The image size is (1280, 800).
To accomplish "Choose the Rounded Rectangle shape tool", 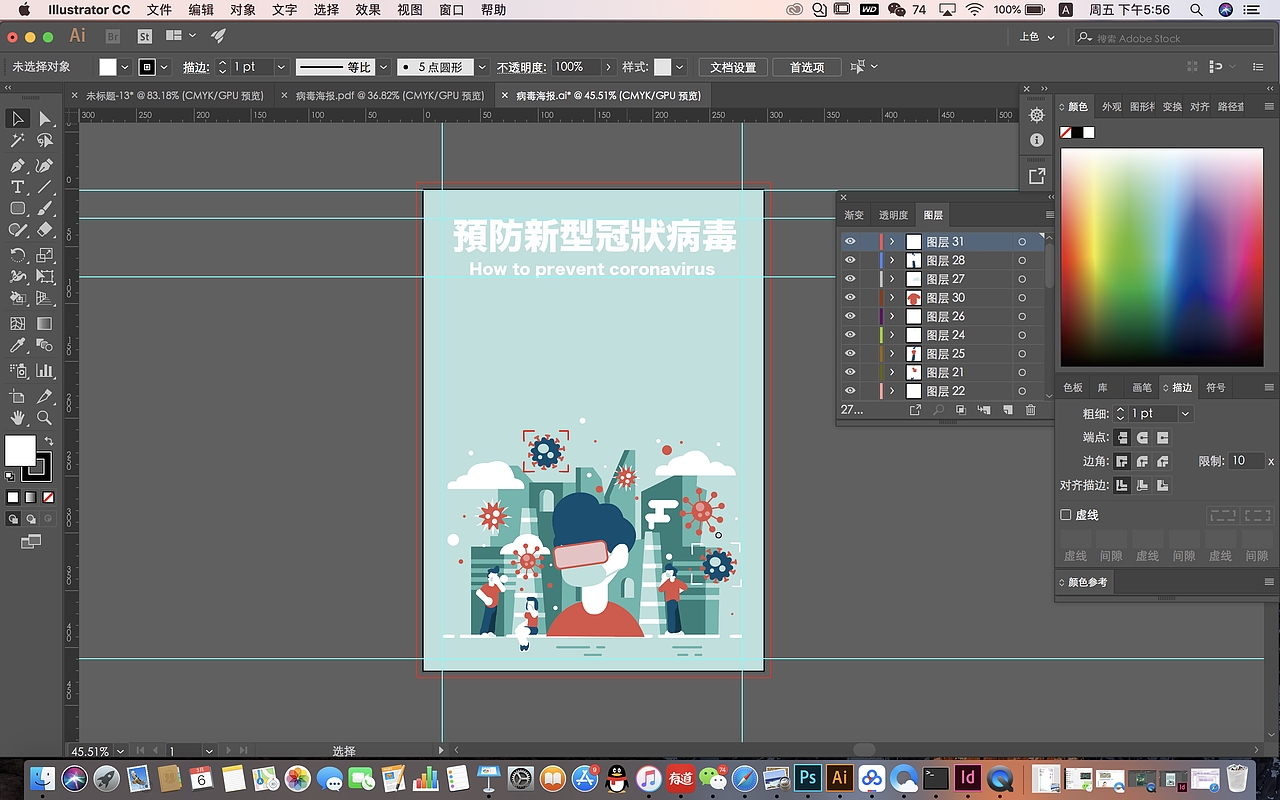I will click(x=18, y=209).
